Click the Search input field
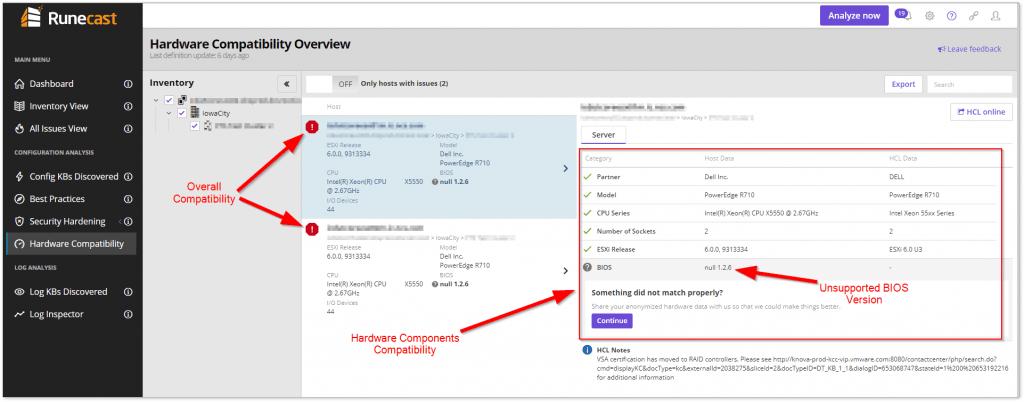 click(969, 84)
